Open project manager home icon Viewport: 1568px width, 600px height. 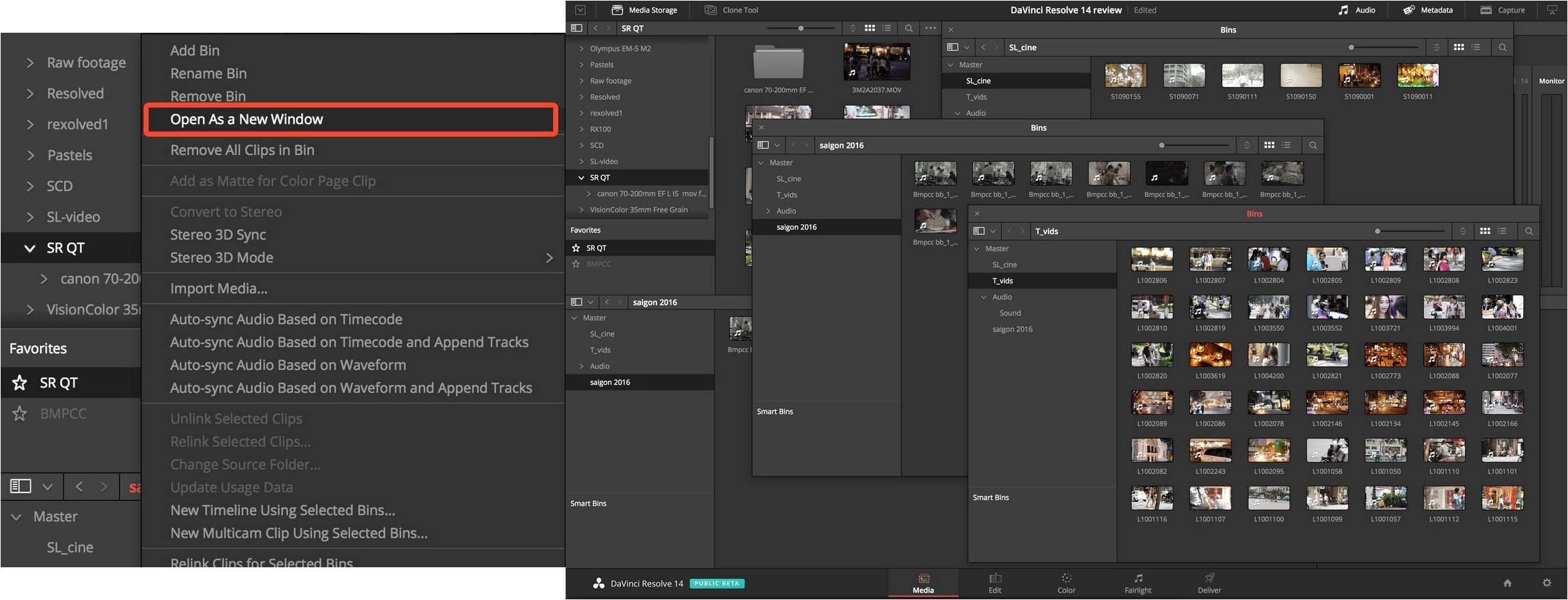click(x=1507, y=583)
